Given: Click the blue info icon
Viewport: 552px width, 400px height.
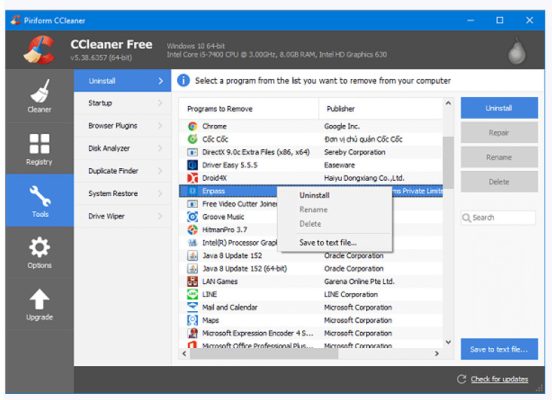Looking at the screenshot, I should point(183,81).
